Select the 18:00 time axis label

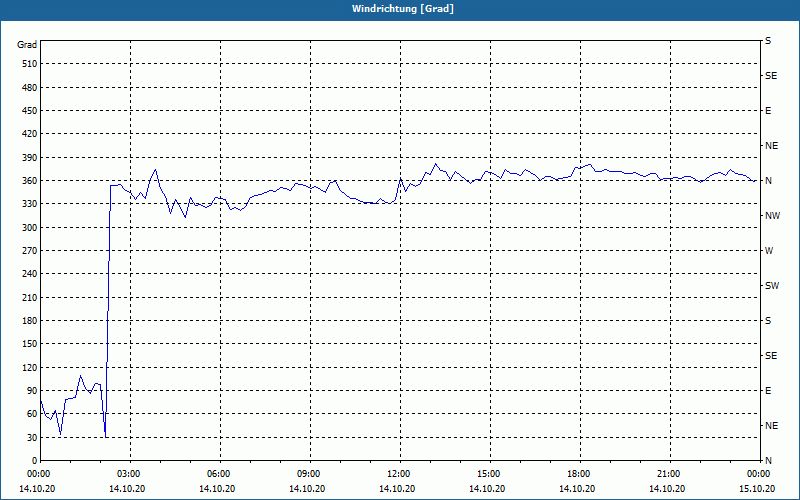tap(580, 474)
